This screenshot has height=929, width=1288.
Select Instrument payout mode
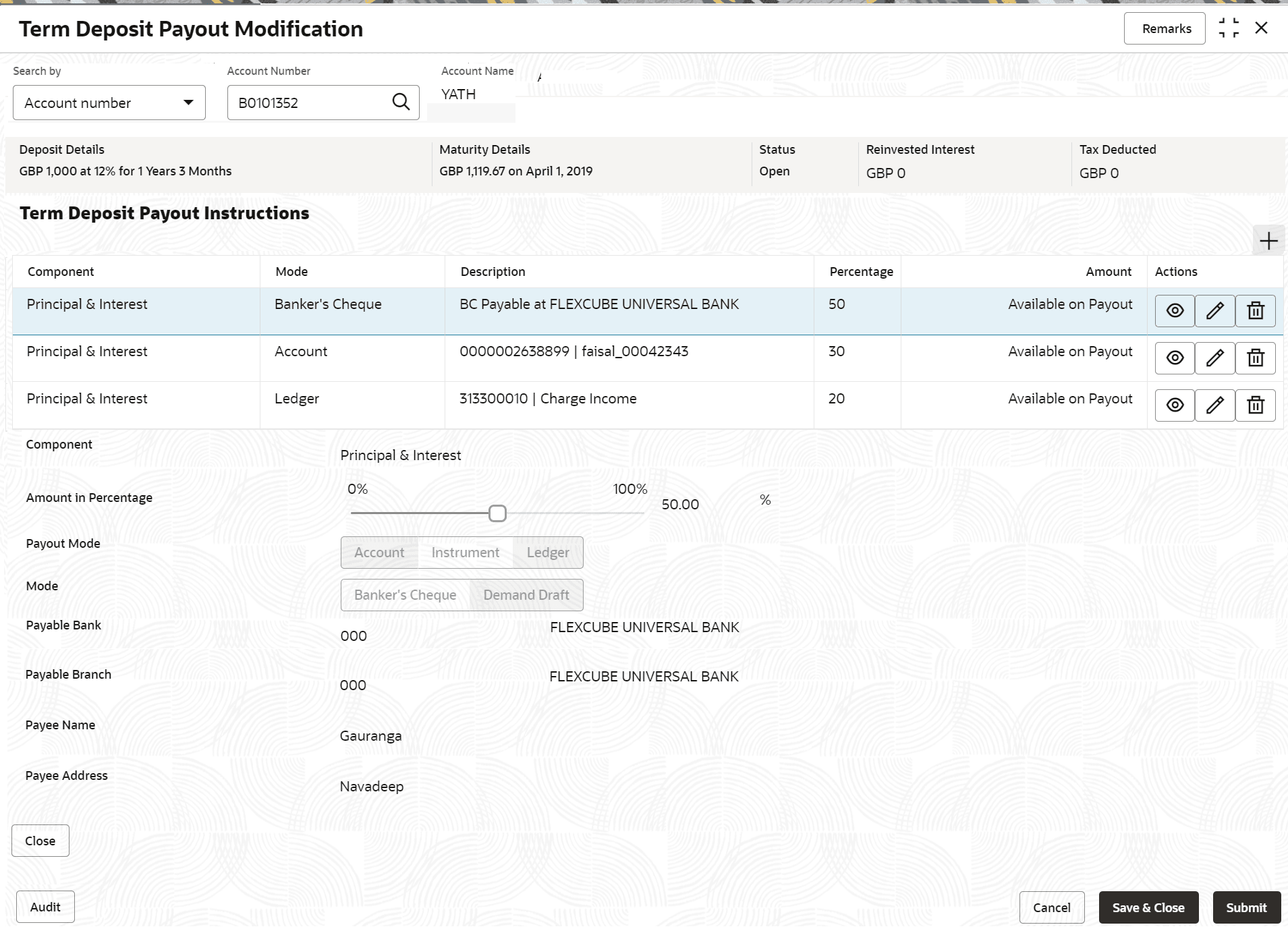coord(465,553)
